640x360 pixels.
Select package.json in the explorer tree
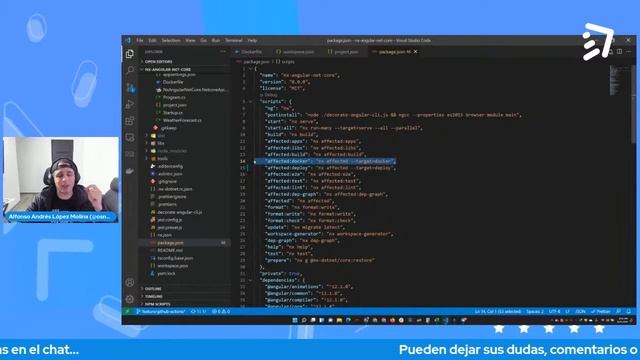pyautogui.click(x=184, y=243)
